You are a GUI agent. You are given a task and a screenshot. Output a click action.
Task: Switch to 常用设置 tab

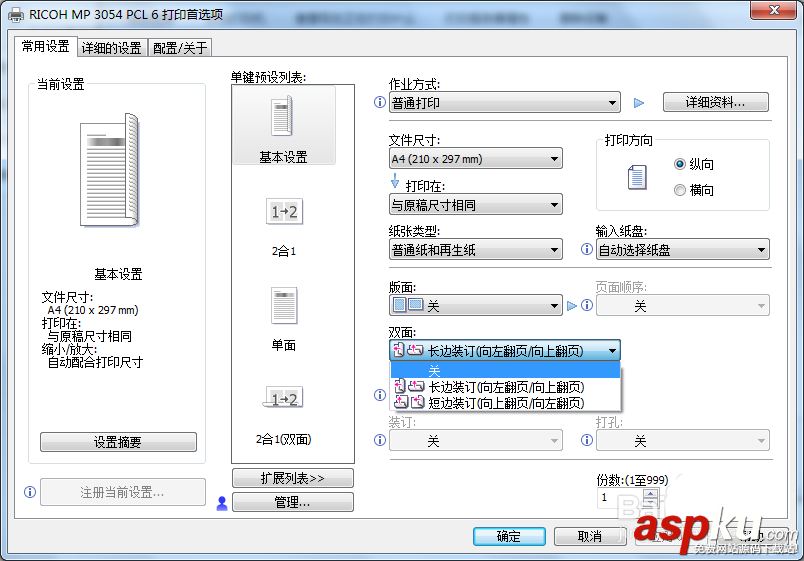[46, 47]
